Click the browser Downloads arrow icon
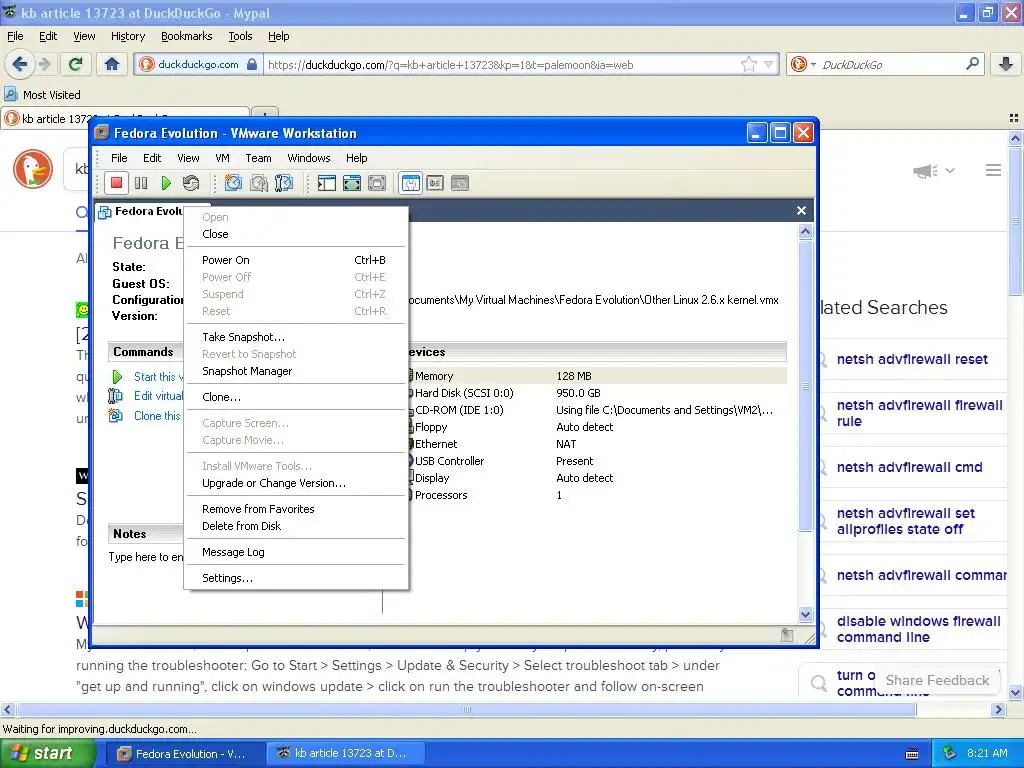Image resolution: width=1024 pixels, height=768 pixels. coord(1006,64)
